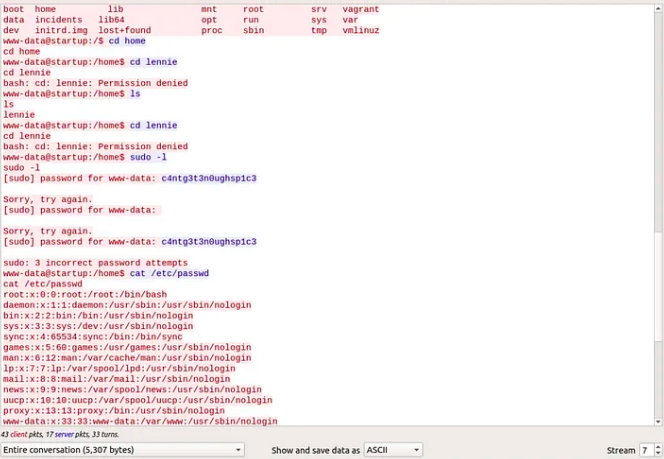Click 'lib64' in the directory listing

click(x=111, y=20)
